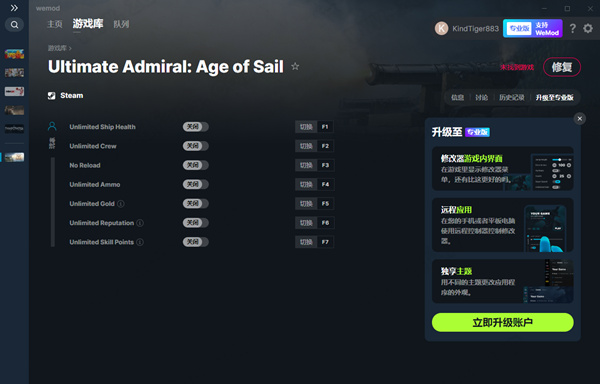
Task: Open the settings gear icon
Action: click(x=588, y=28)
